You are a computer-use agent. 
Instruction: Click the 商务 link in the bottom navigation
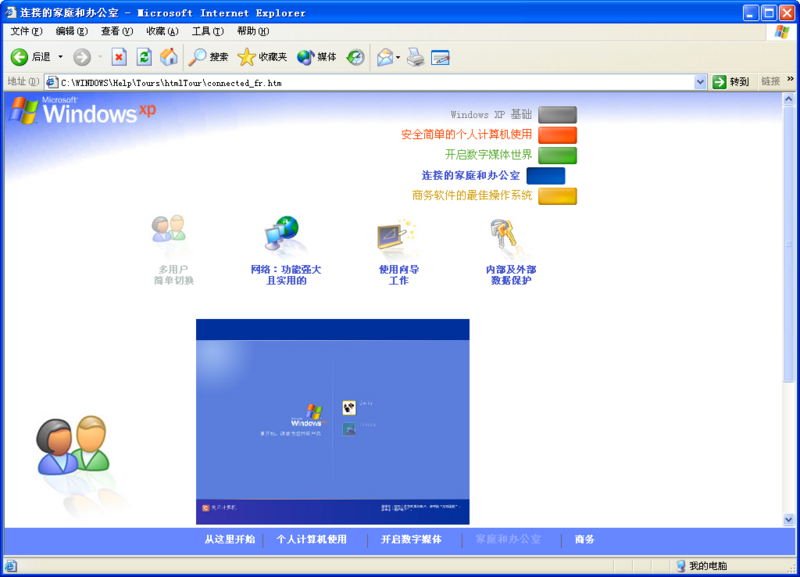[583, 539]
